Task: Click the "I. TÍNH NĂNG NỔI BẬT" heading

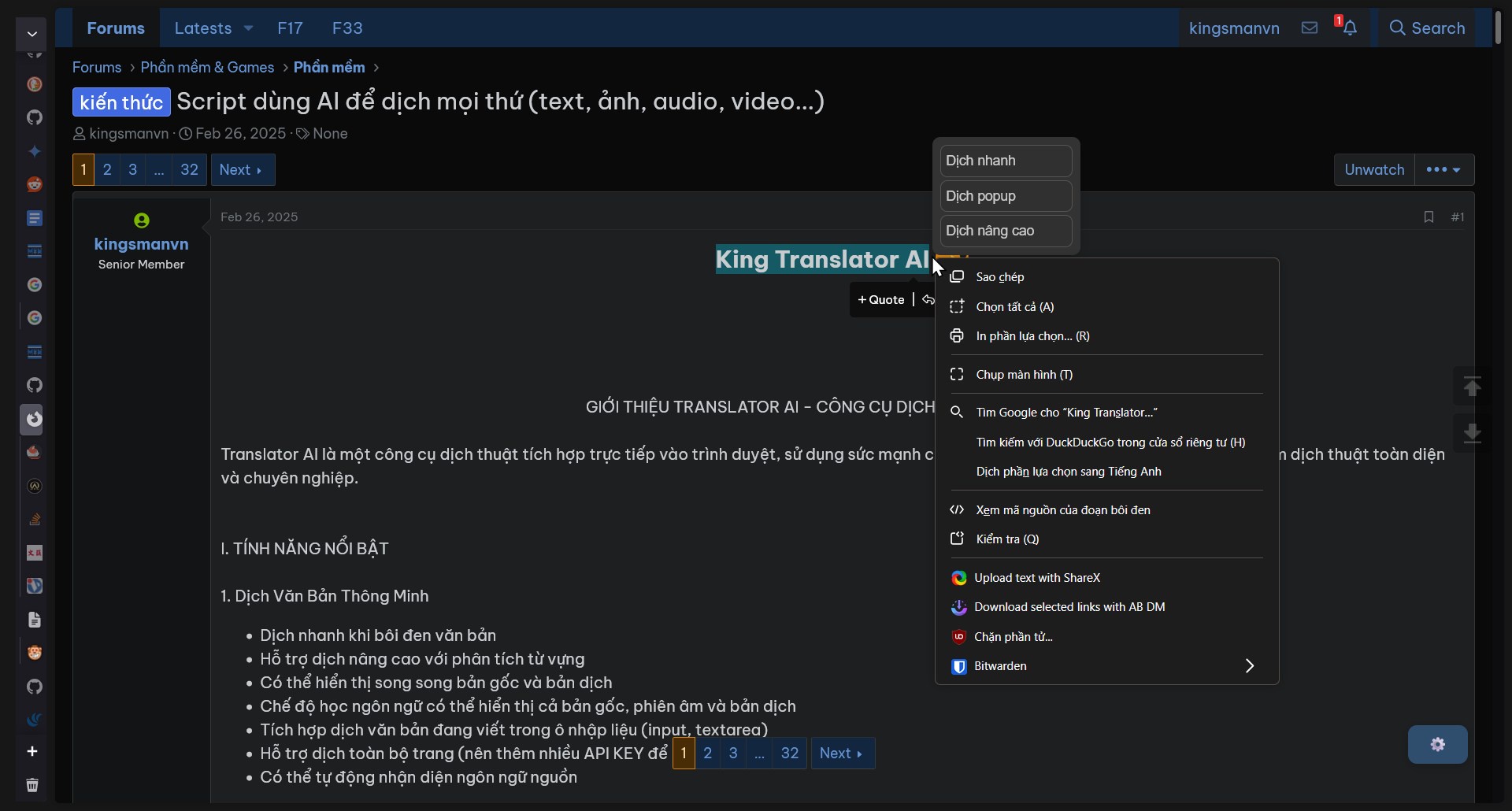Action: (305, 549)
